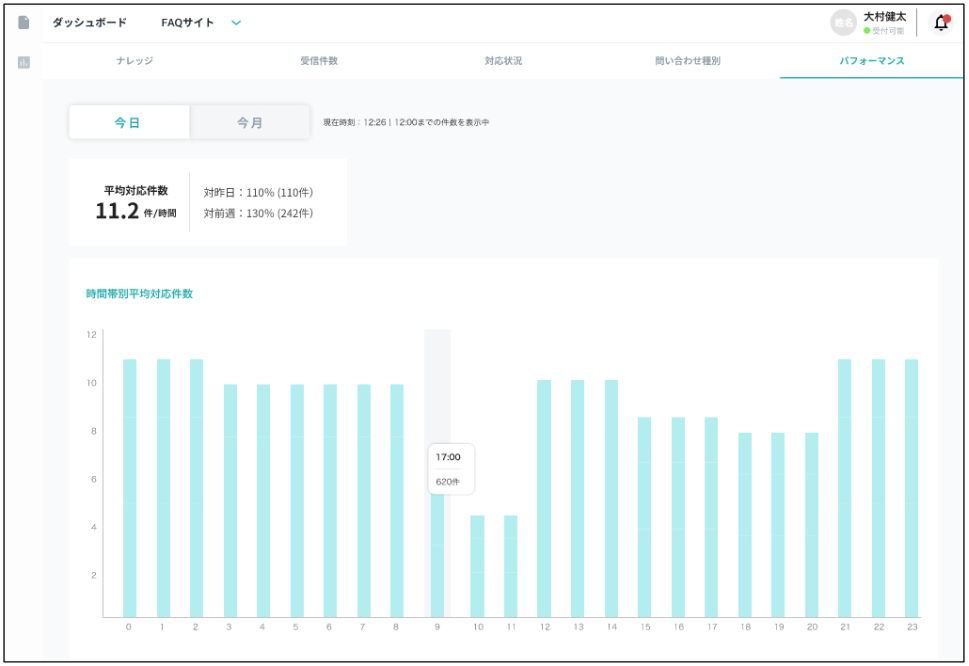Select the bar for hour 12
Screen dimensions: 969x666
point(544,498)
